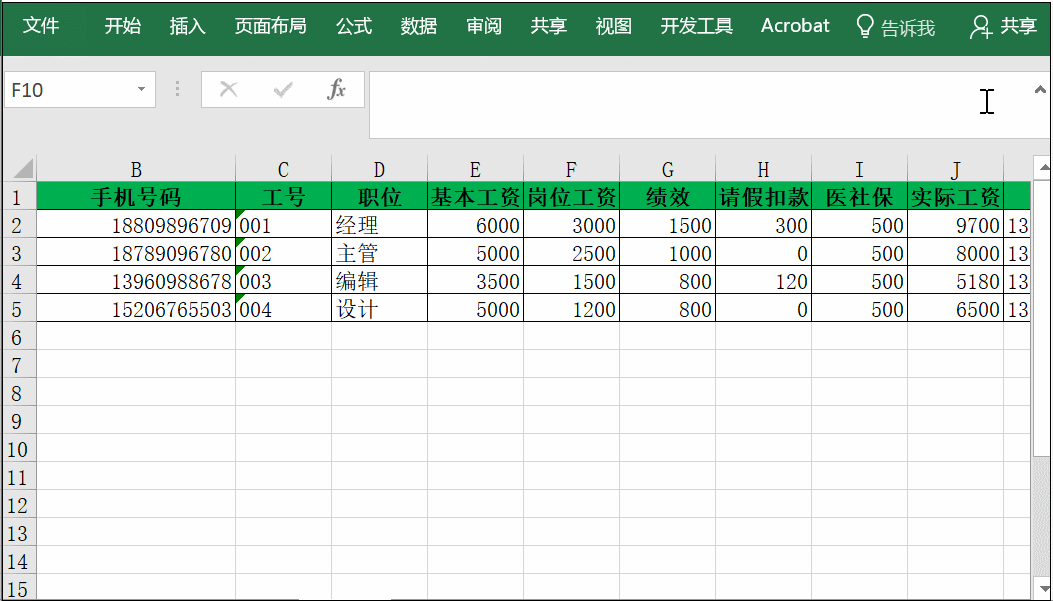Click the 共享 share button with person icon
Image resolution: width=1053 pixels, height=601 pixels.
(x=1003, y=26)
